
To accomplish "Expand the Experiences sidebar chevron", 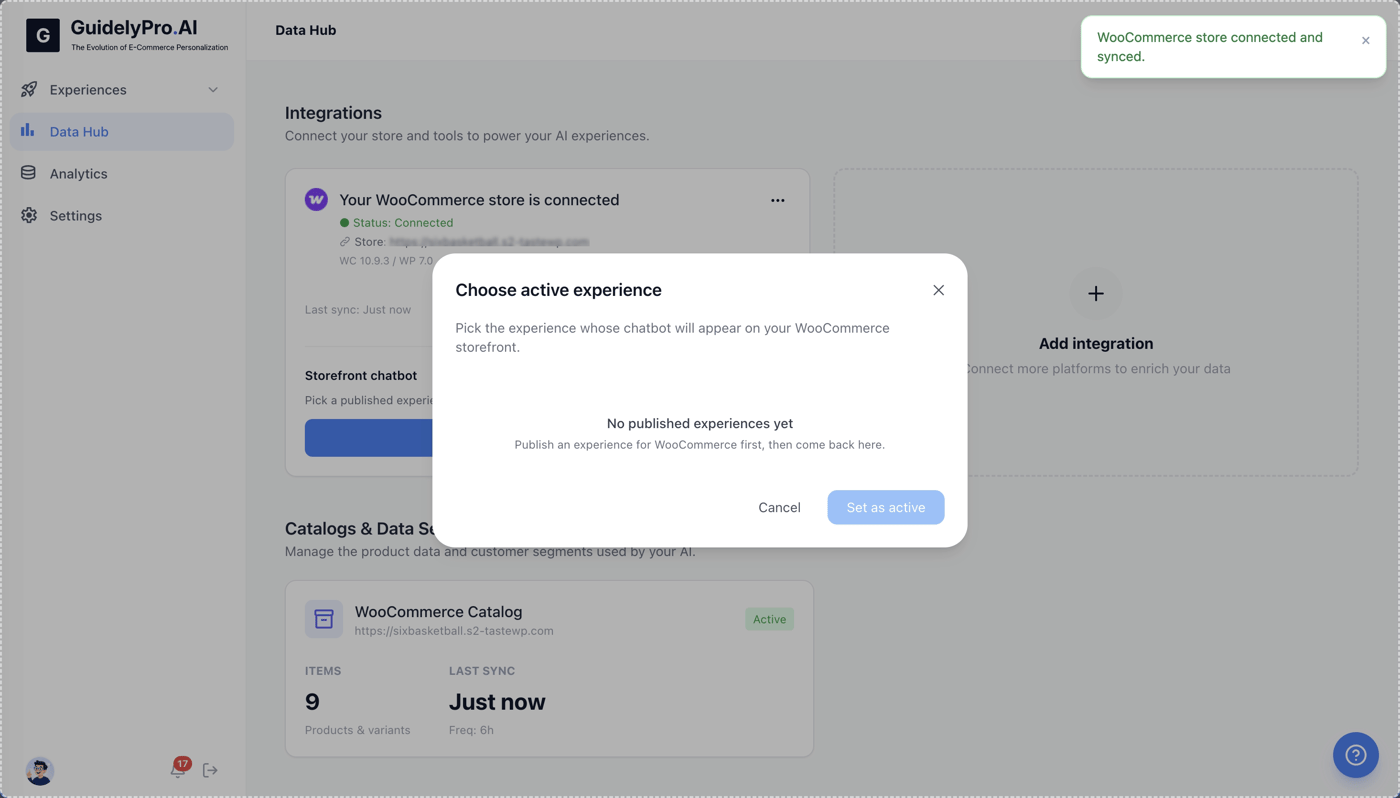I will tap(213, 90).
